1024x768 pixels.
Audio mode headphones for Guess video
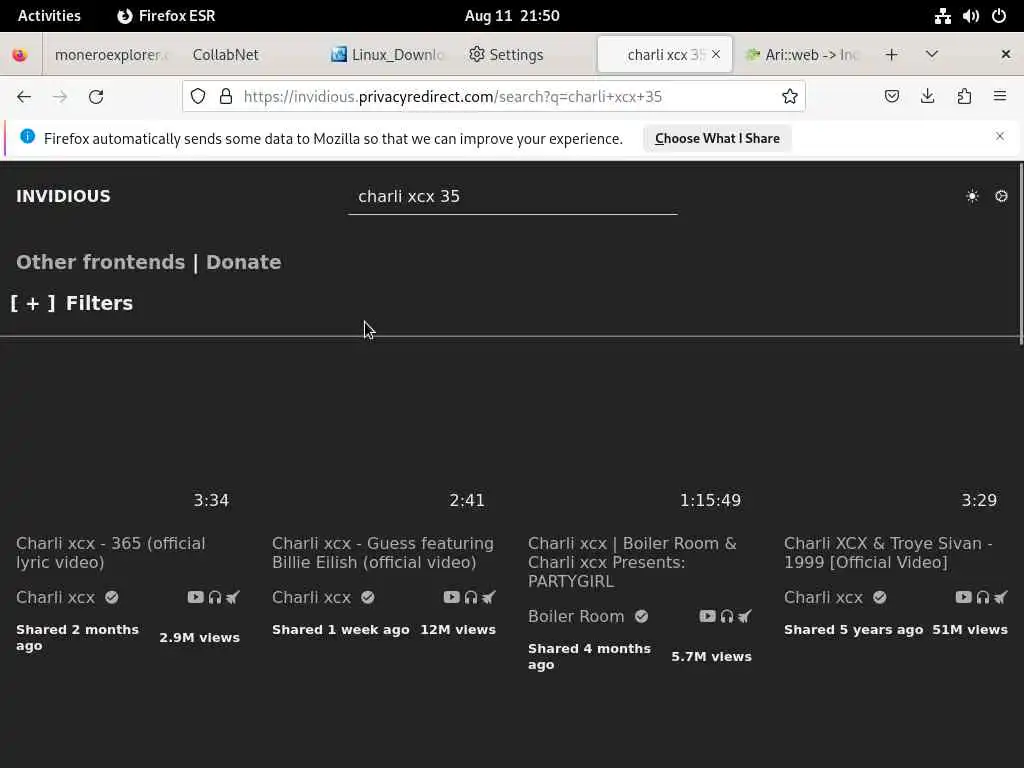coord(471,597)
